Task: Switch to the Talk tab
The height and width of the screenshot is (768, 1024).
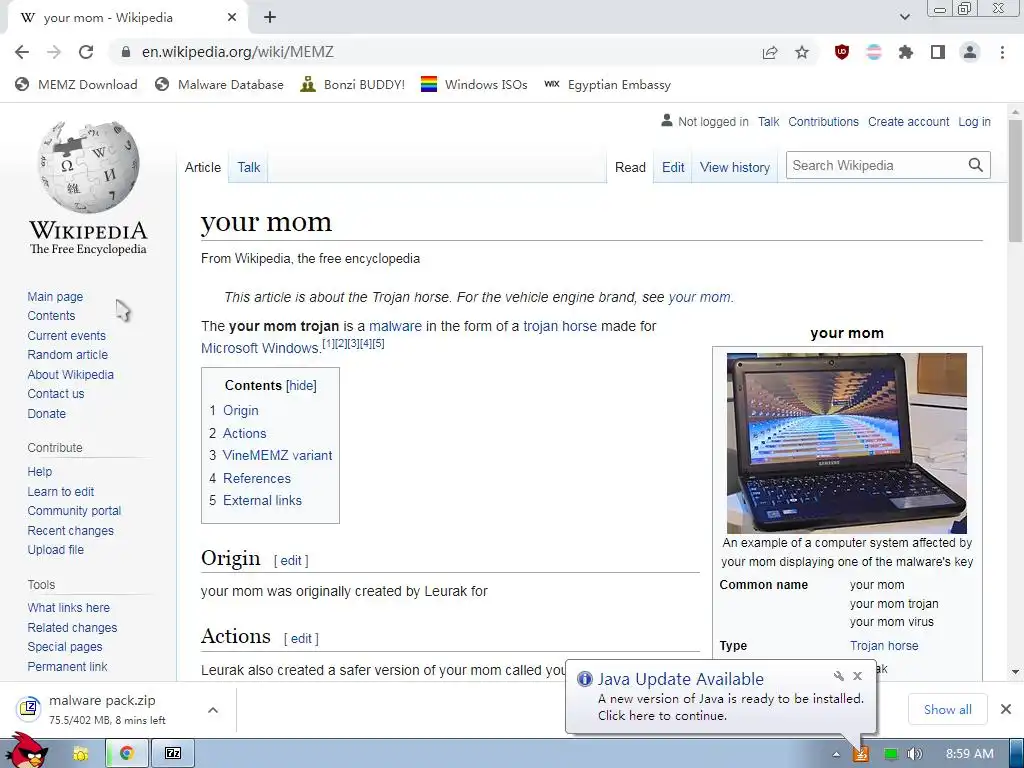Action: click(248, 167)
